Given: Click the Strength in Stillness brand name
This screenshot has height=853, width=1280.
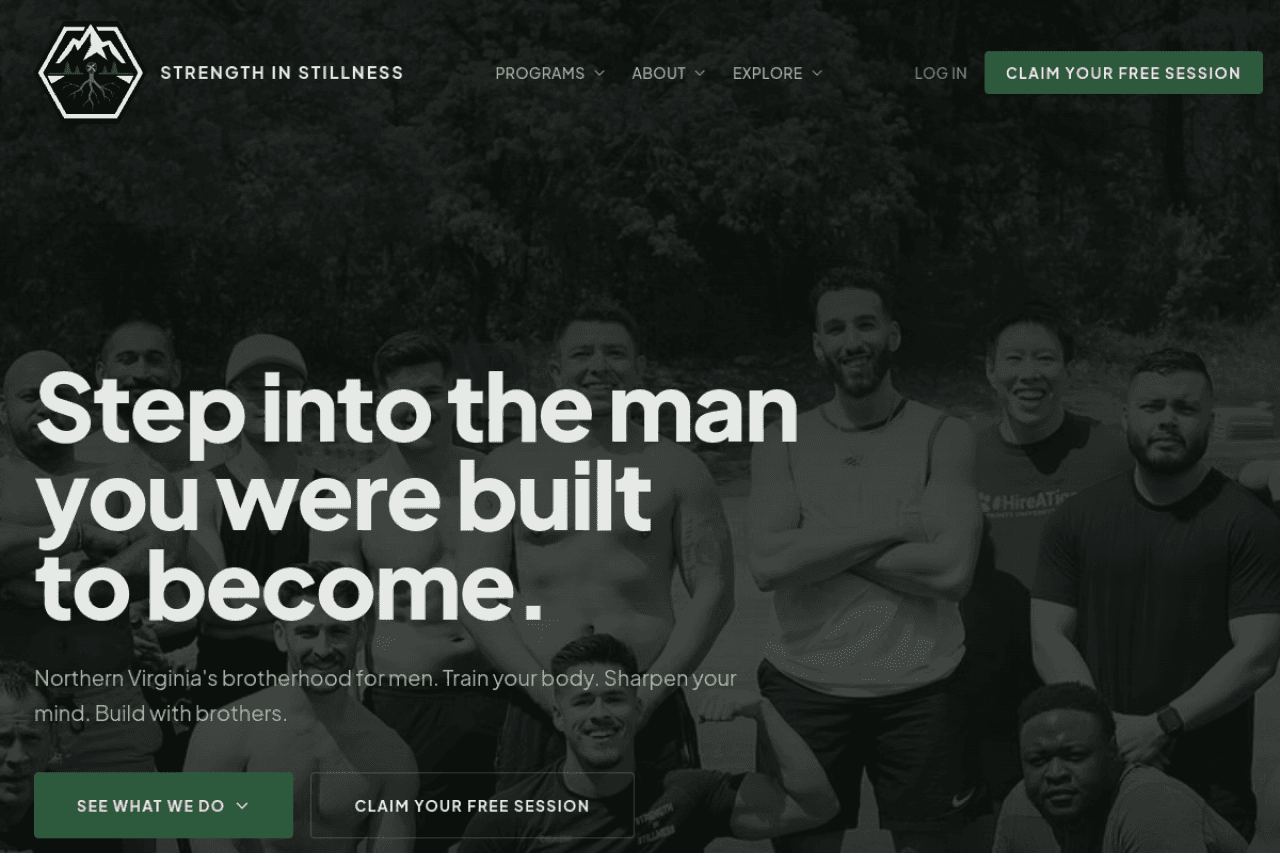Looking at the screenshot, I should [x=282, y=73].
